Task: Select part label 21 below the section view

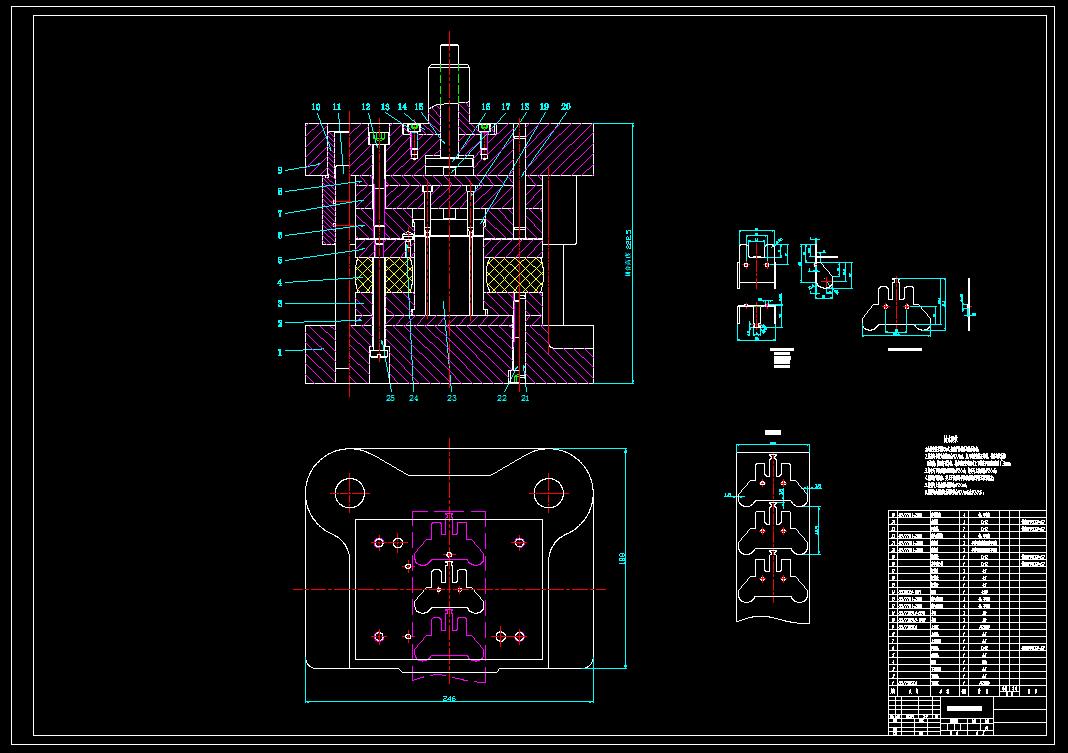Action: click(x=525, y=398)
